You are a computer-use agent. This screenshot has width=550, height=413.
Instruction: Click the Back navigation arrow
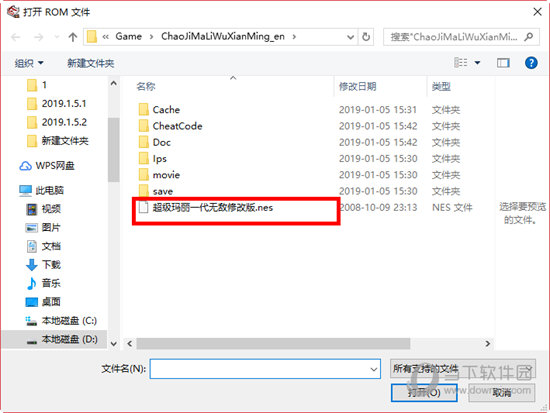coord(16,37)
